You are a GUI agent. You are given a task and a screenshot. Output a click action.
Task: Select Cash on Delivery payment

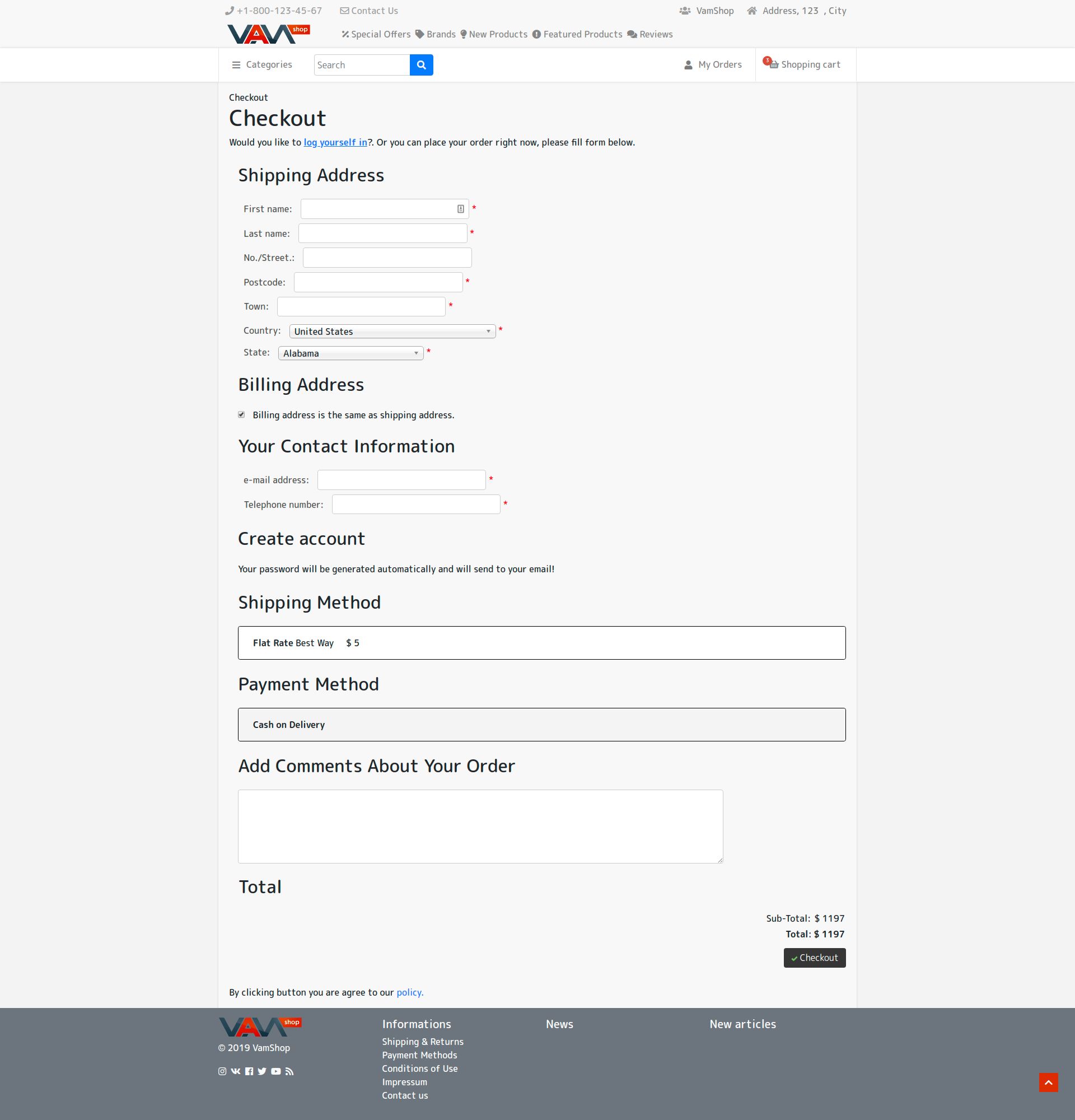pyautogui.click(x=541, y=725)
